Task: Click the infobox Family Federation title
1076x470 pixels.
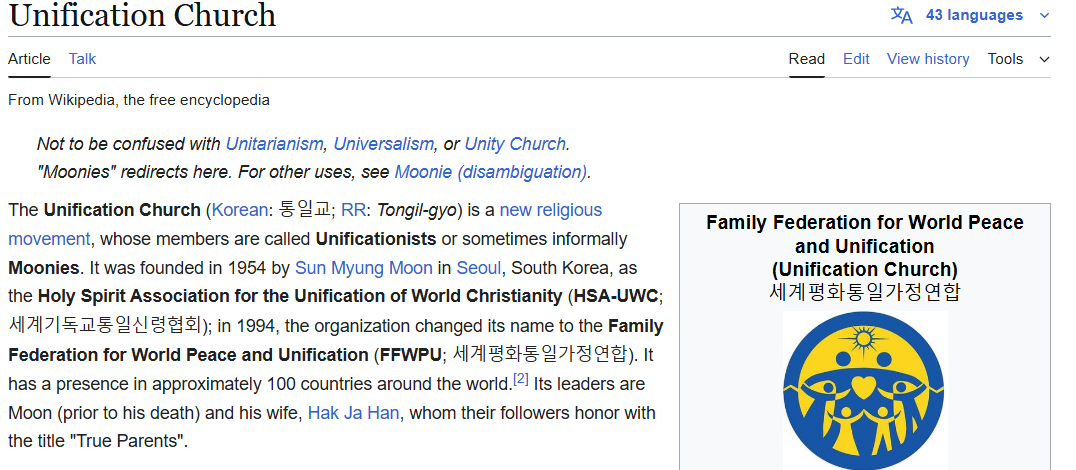Action: pyautogui.click(x=865, y=246)
